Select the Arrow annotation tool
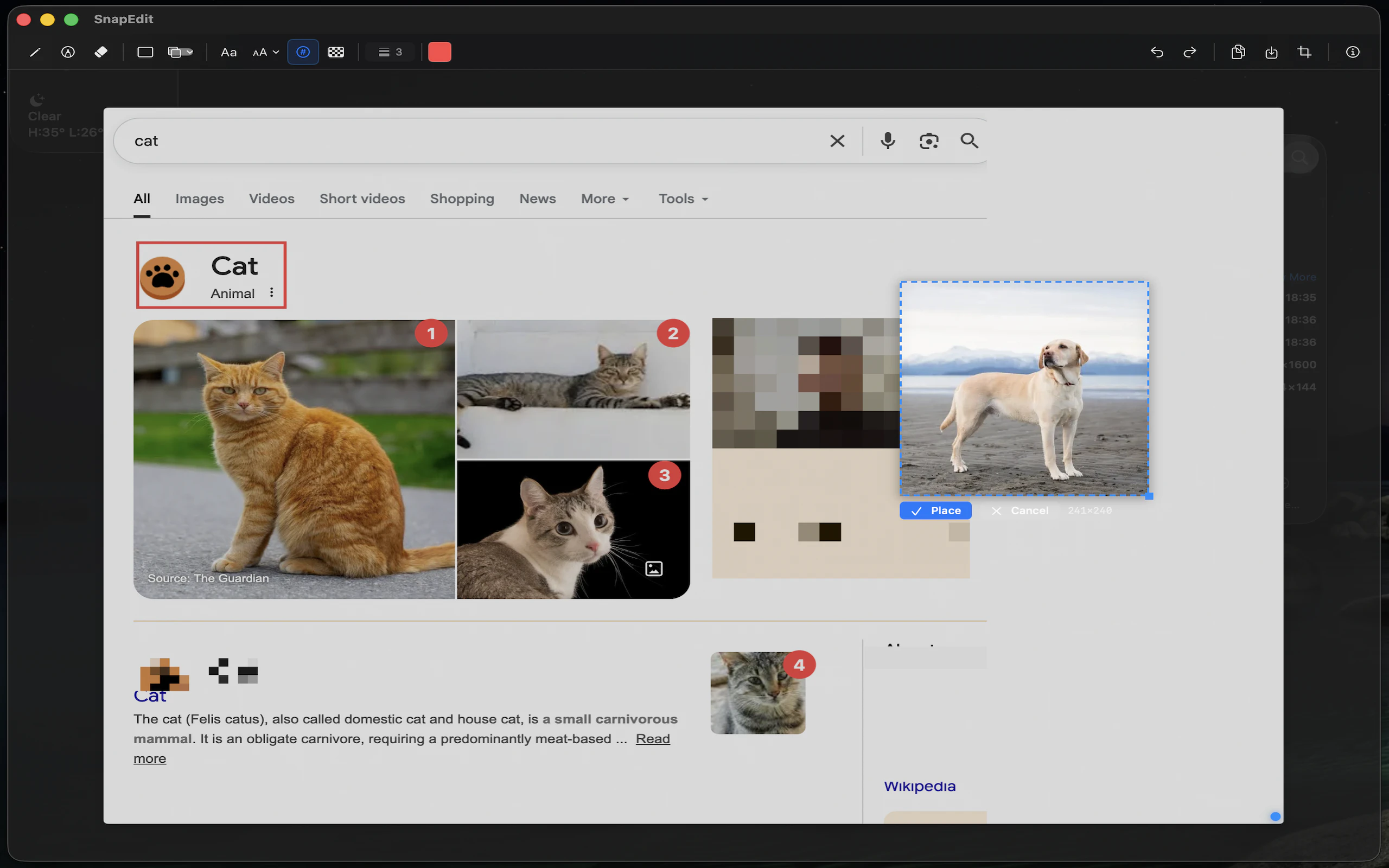This screenshot has height=868, width=1389. 68,52
